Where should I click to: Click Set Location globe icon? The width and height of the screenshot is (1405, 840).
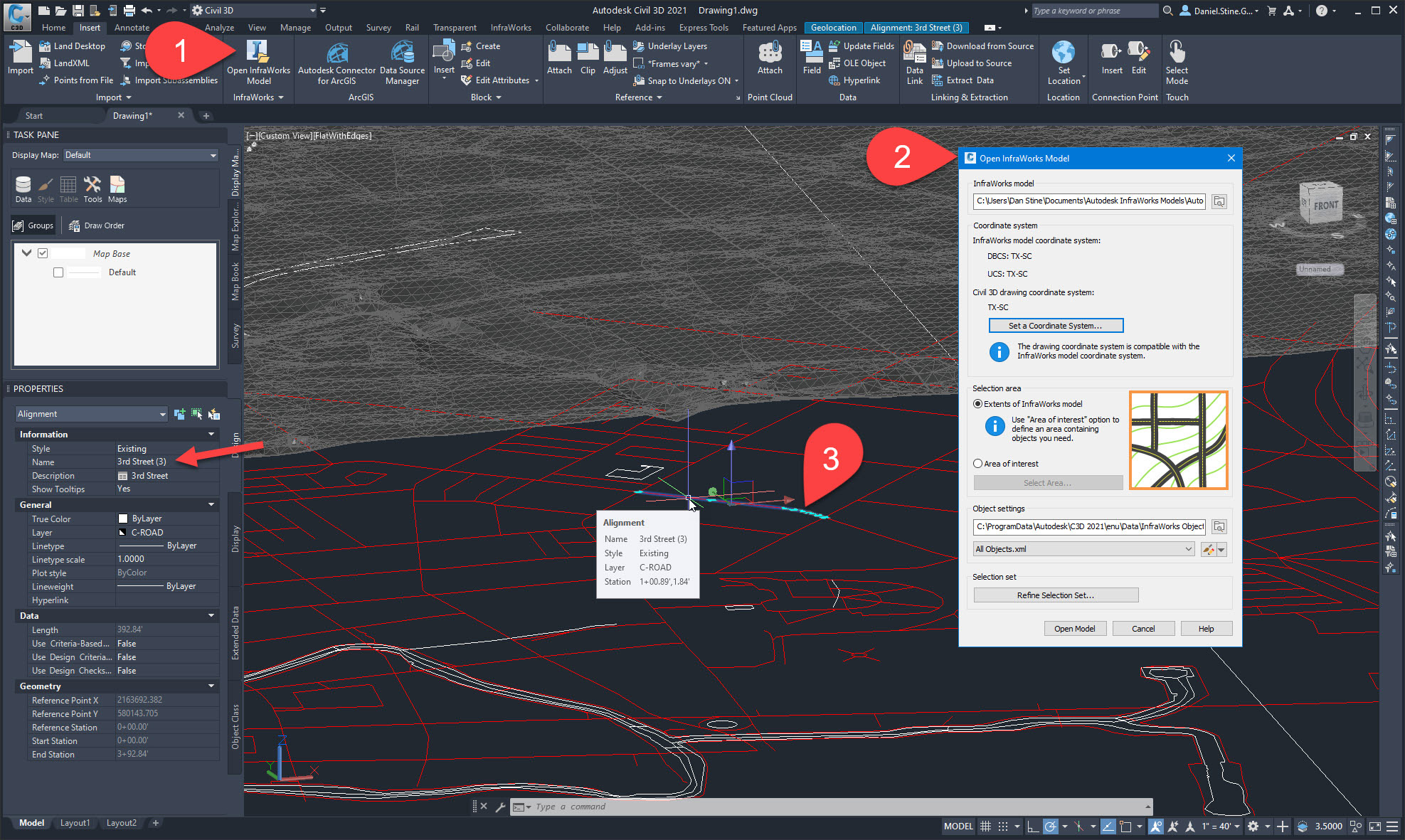pos(1064,53)
